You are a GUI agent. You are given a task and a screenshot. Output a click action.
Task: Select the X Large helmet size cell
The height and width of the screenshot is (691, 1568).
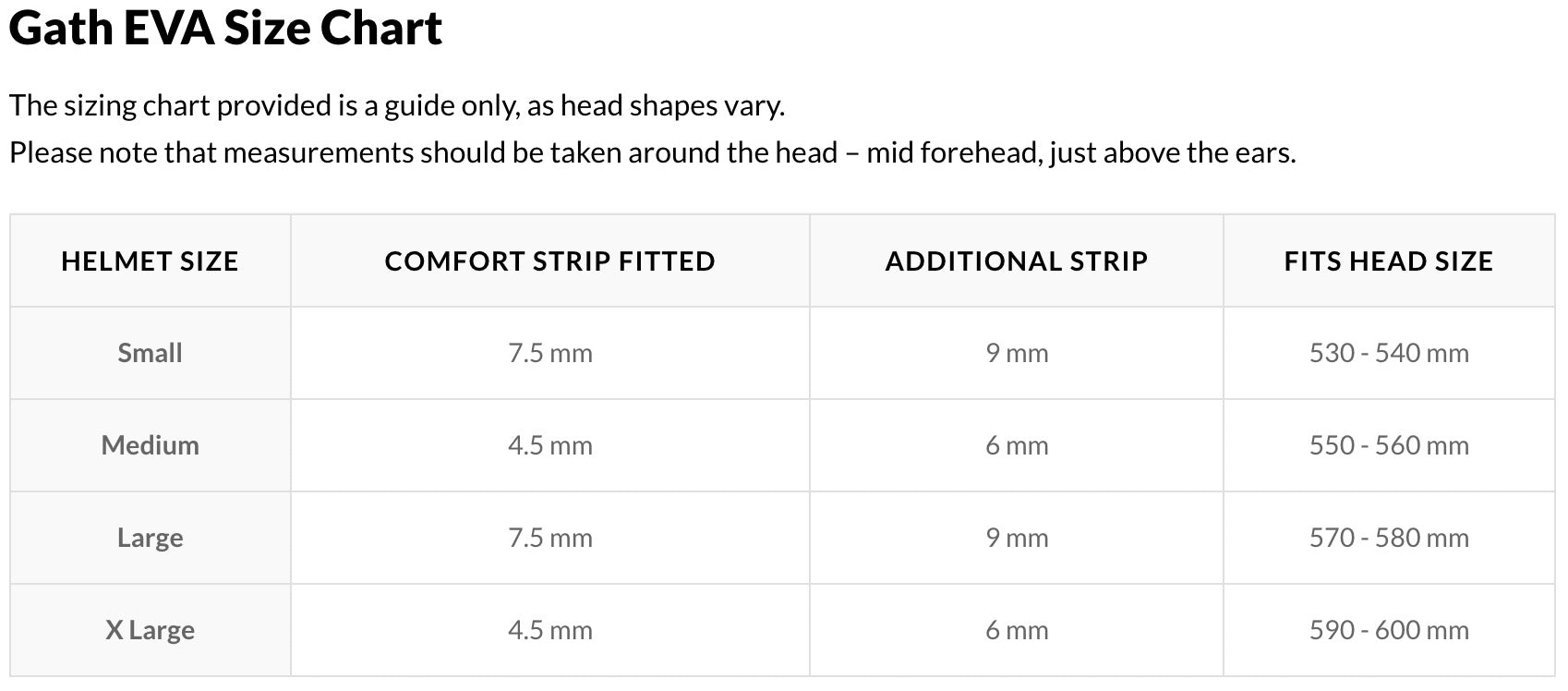[150, 630]
